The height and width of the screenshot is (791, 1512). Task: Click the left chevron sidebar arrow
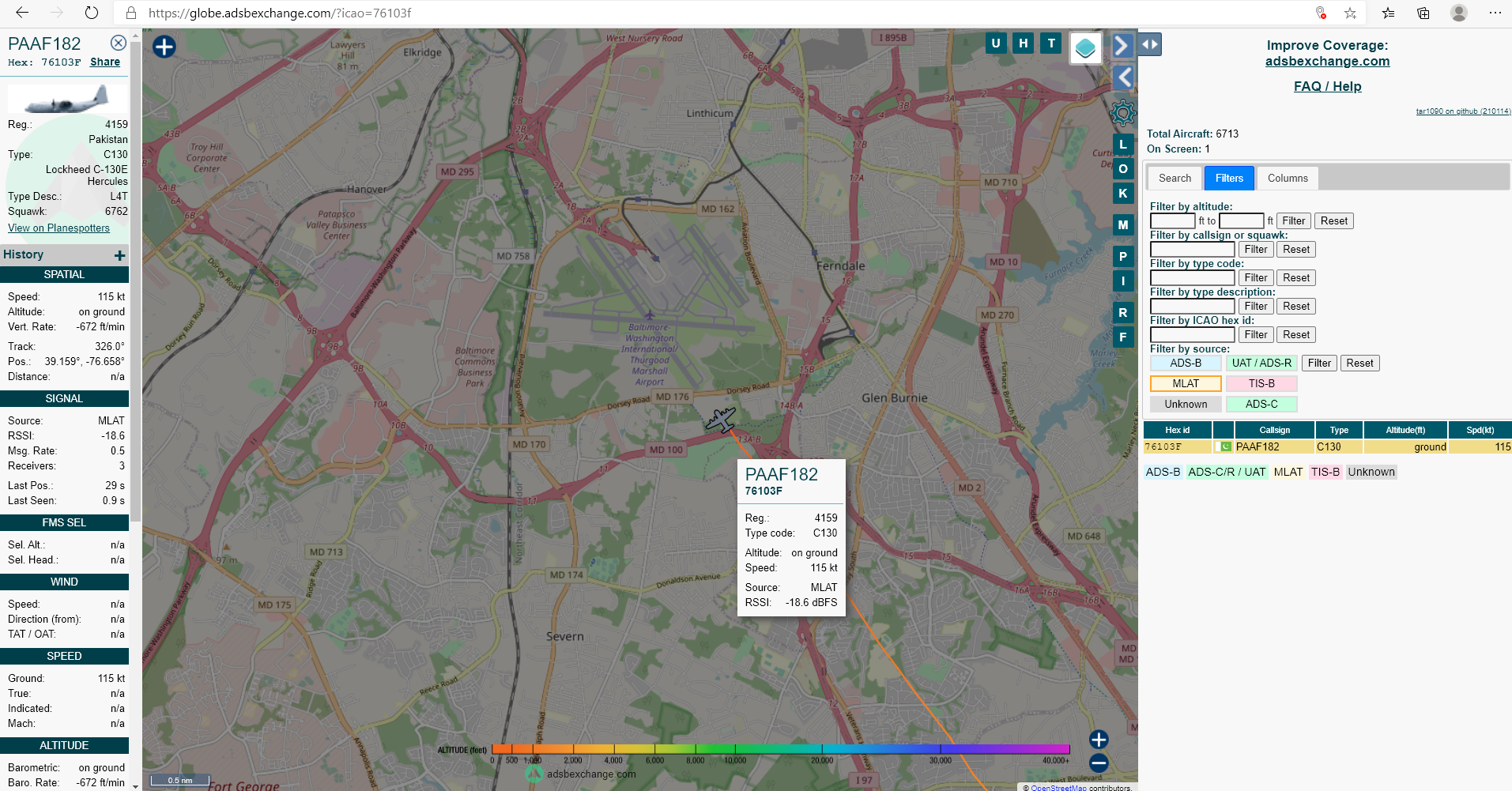pos(1123,77)
